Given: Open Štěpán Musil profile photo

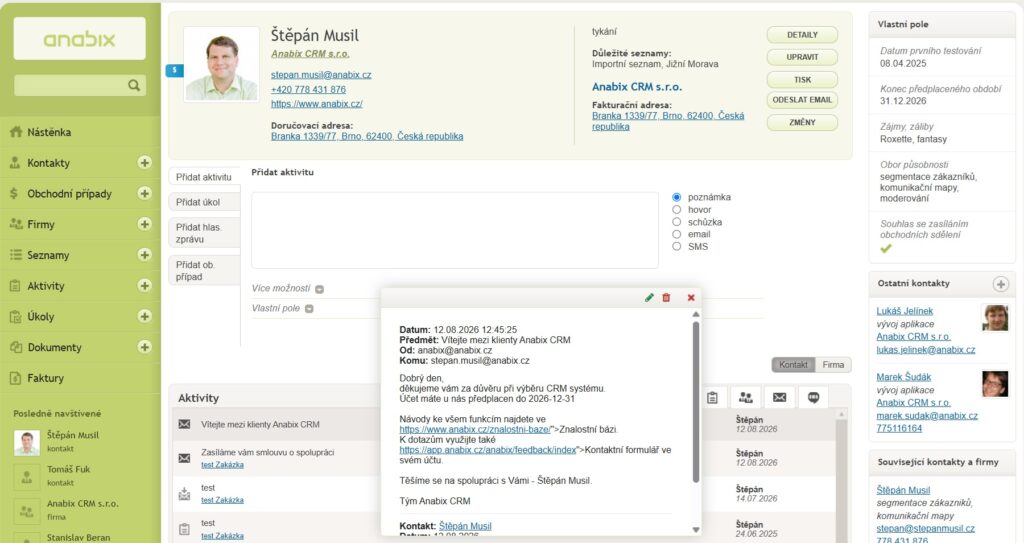Looking at the screenshot, I should pos(221,64).
